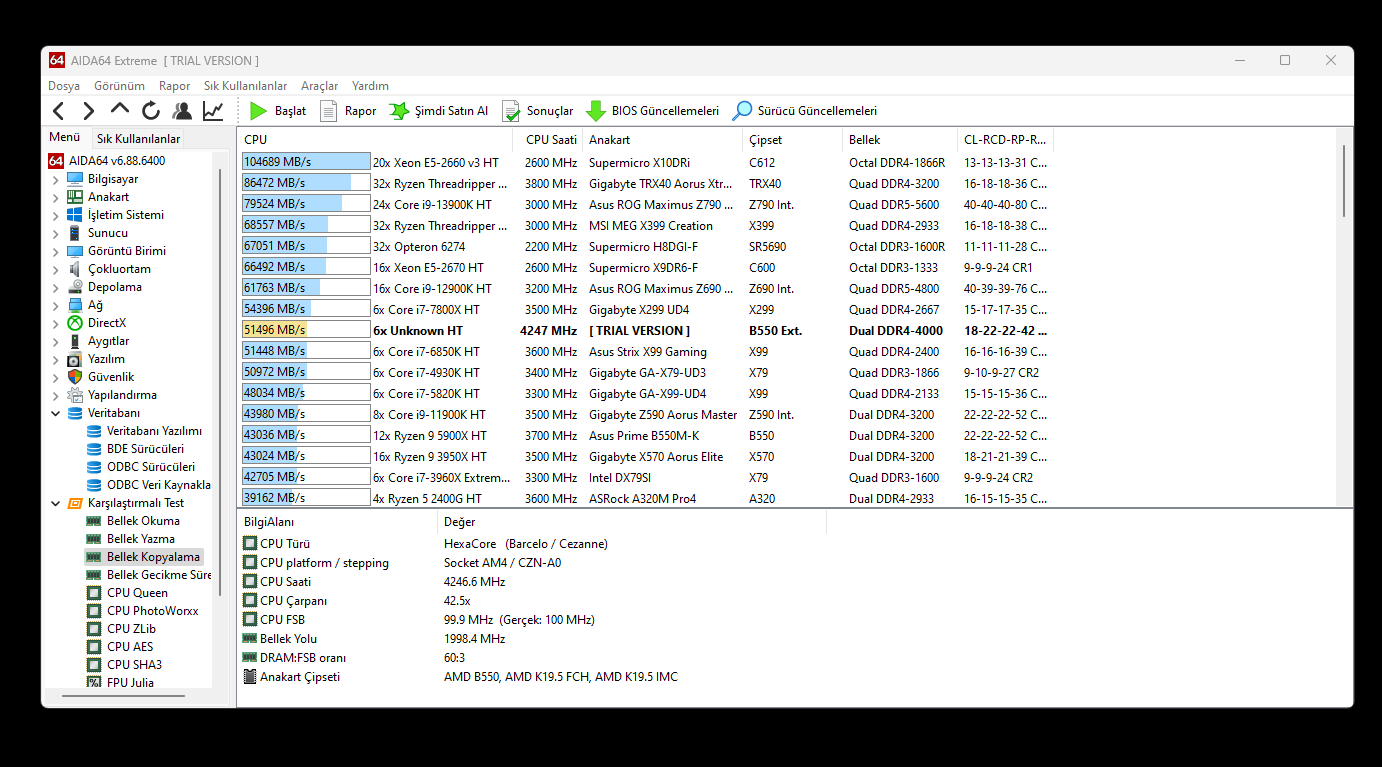Expand the Sunucu tree node
The image size is (1382, 767).
tap(56, 233)
